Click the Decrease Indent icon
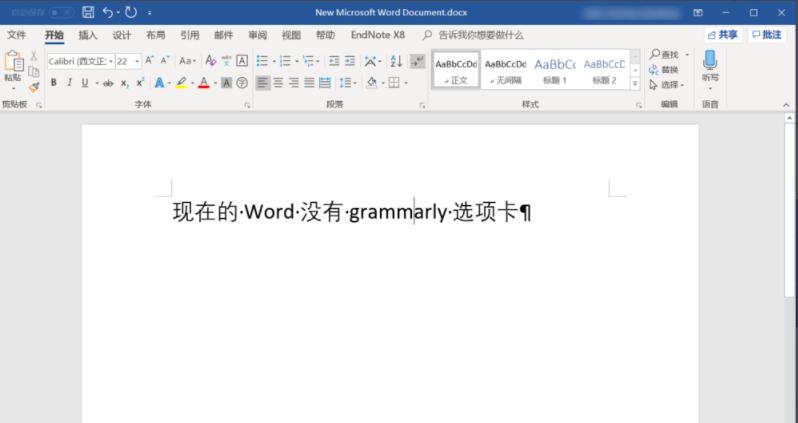This screenshot has height=423, width=798. click(334, 61)
